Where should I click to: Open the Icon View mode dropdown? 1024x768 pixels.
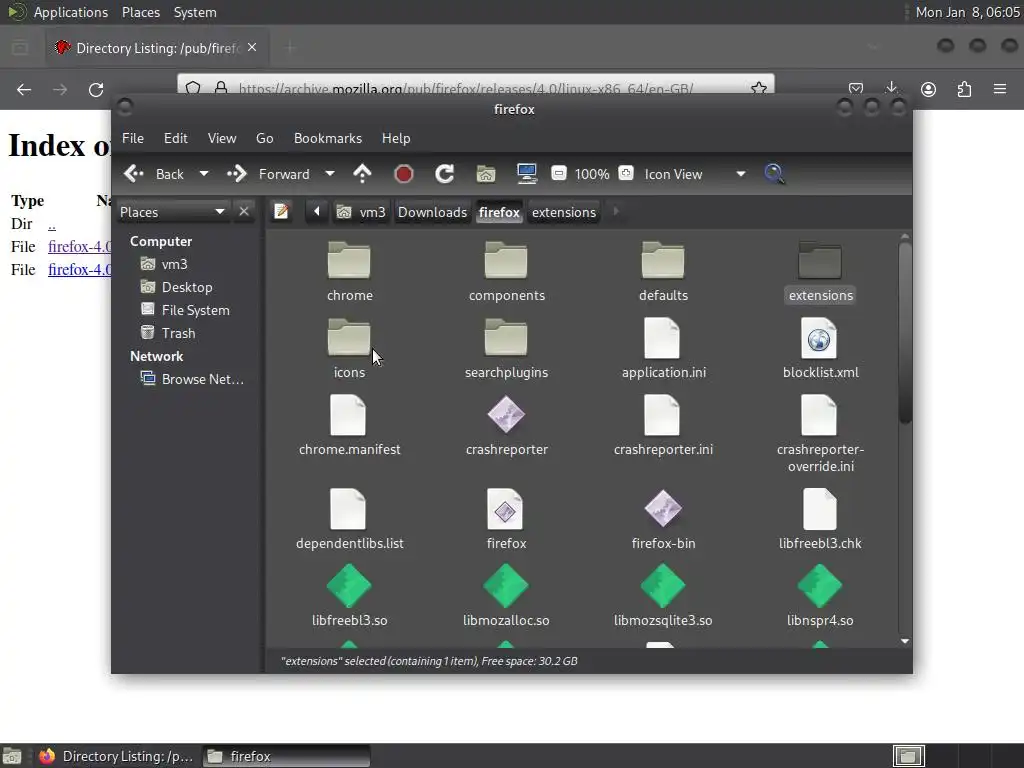point(695,174)
